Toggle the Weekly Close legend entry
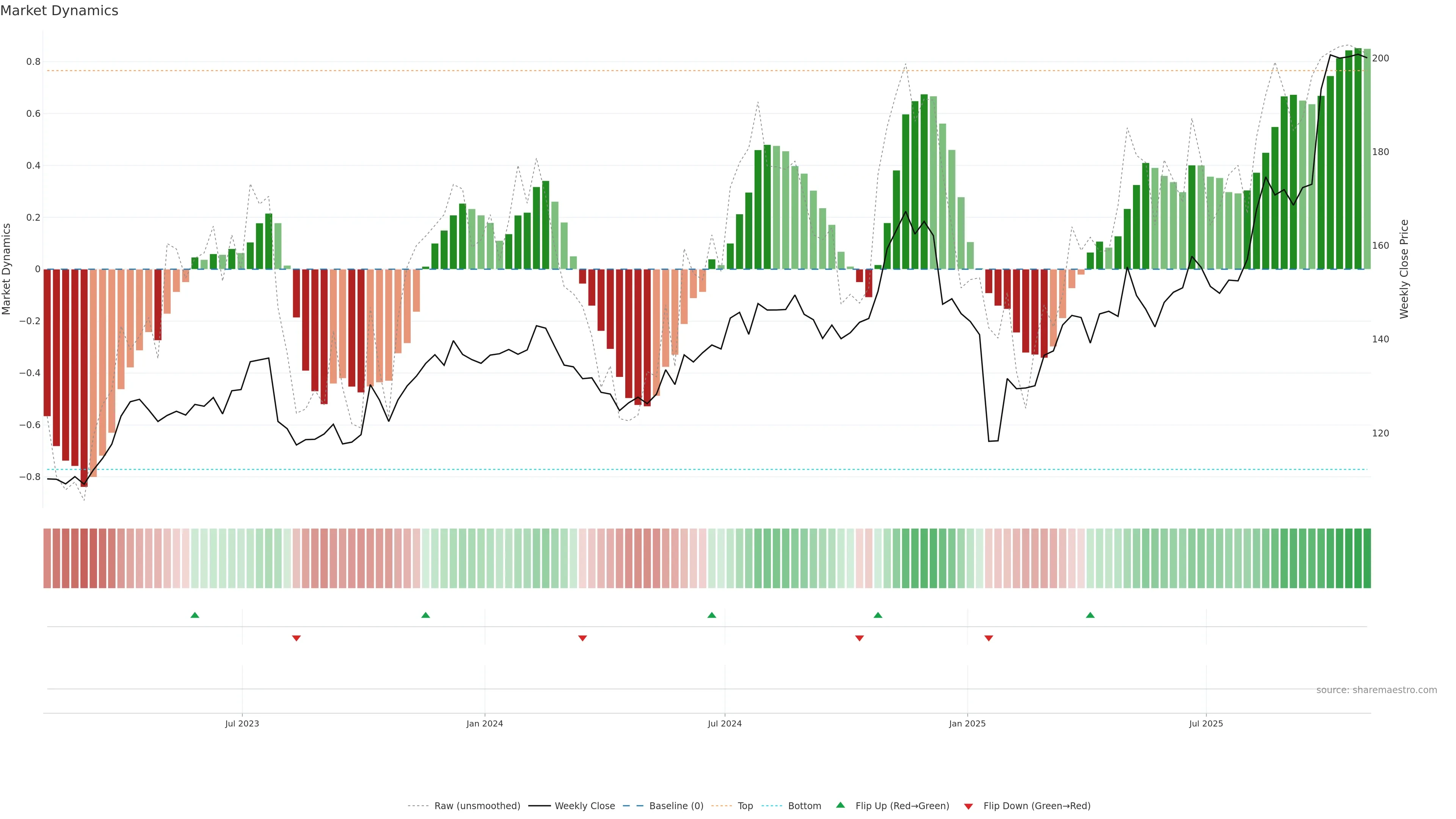The width and height of the screenshot is (1456, 819). (x=584, y=806)
